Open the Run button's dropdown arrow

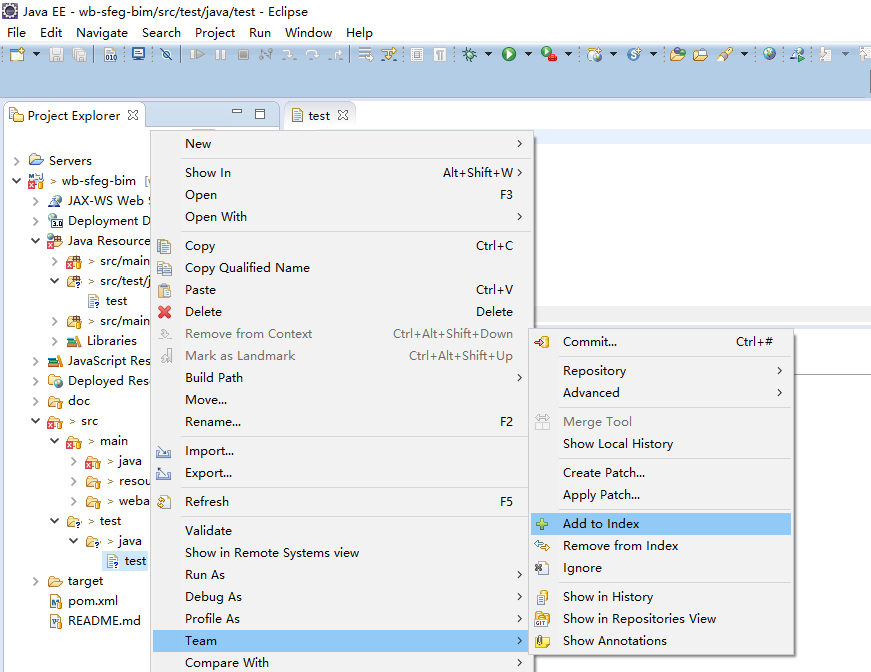coord(528,54)
